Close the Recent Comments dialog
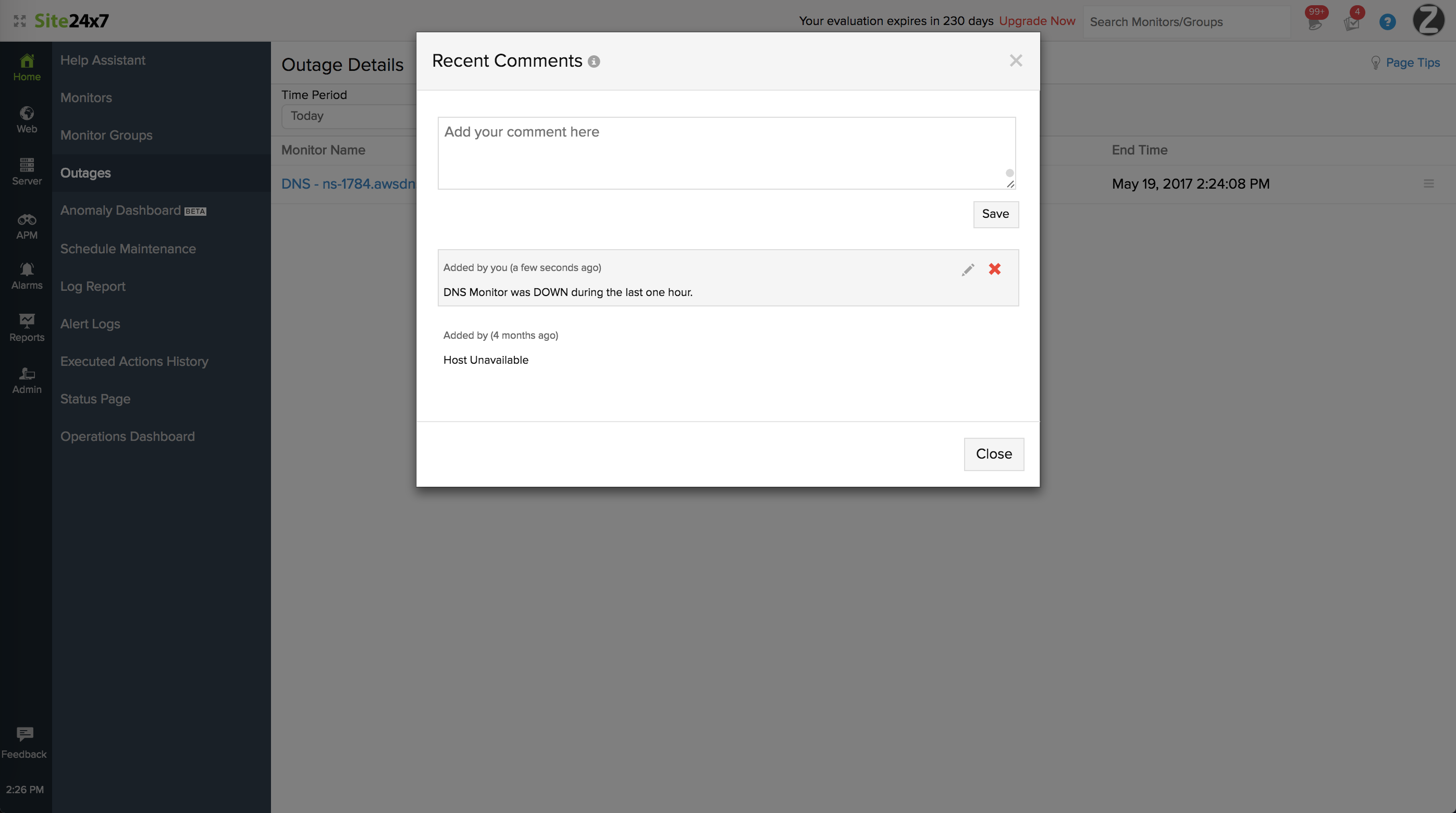The height and width of the screenshot is (813, 1456). click(1015, 60)
